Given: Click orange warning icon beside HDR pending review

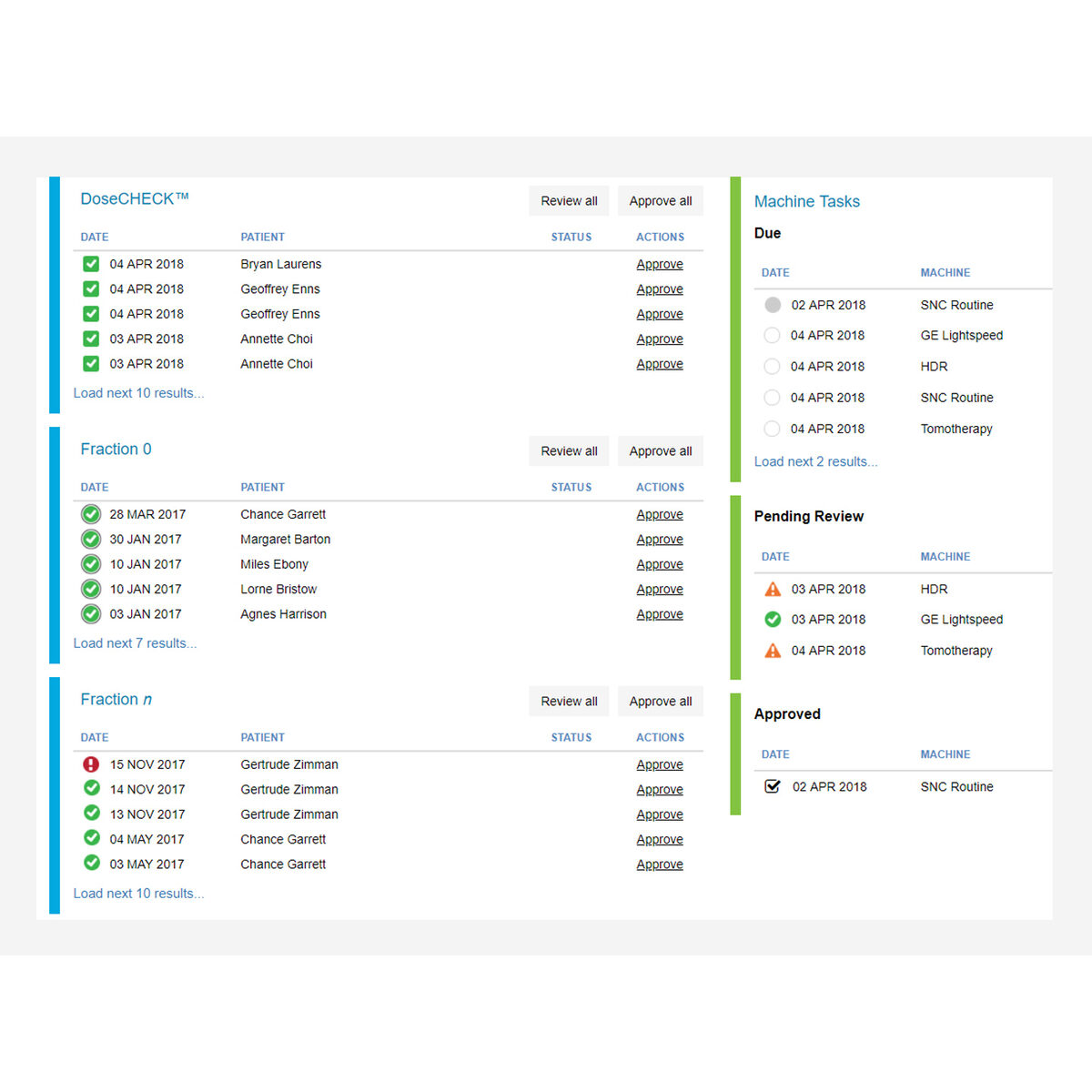Looking at the screenshot, I should [773, 589].
